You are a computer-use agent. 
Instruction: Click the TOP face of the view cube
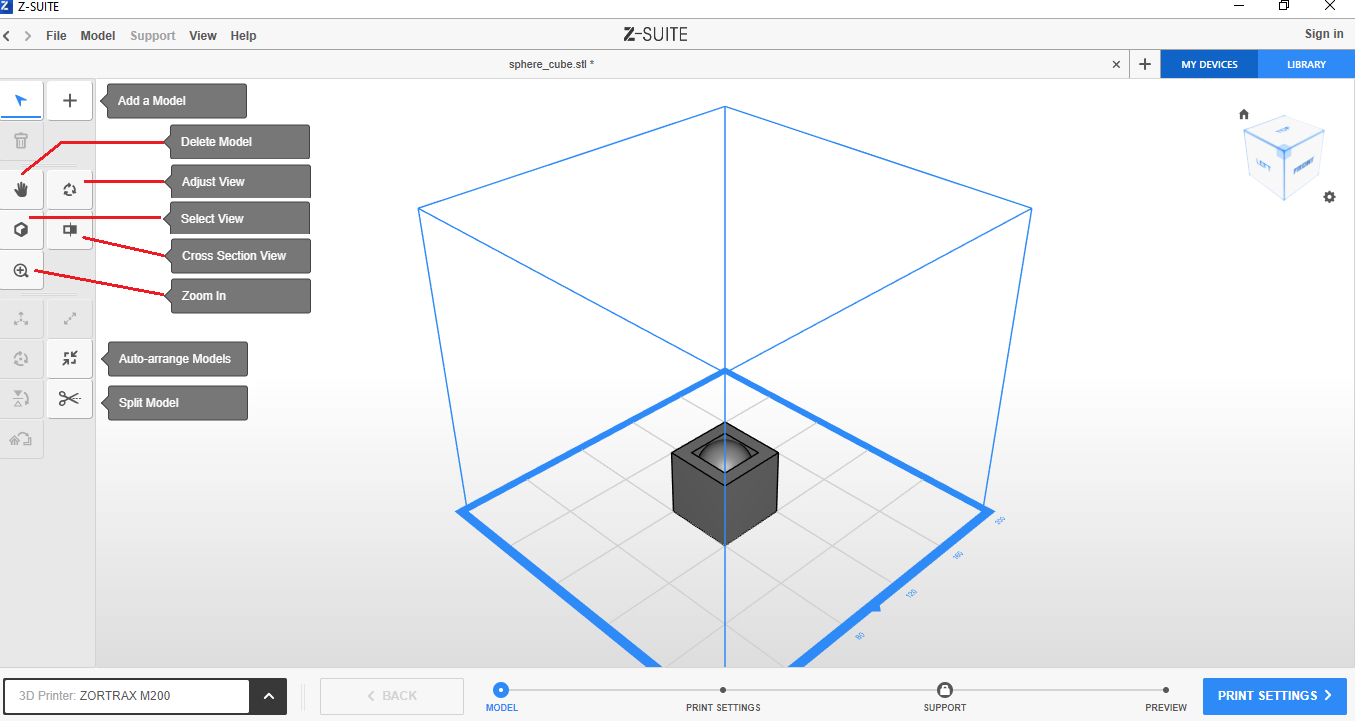pos(1283,131)
